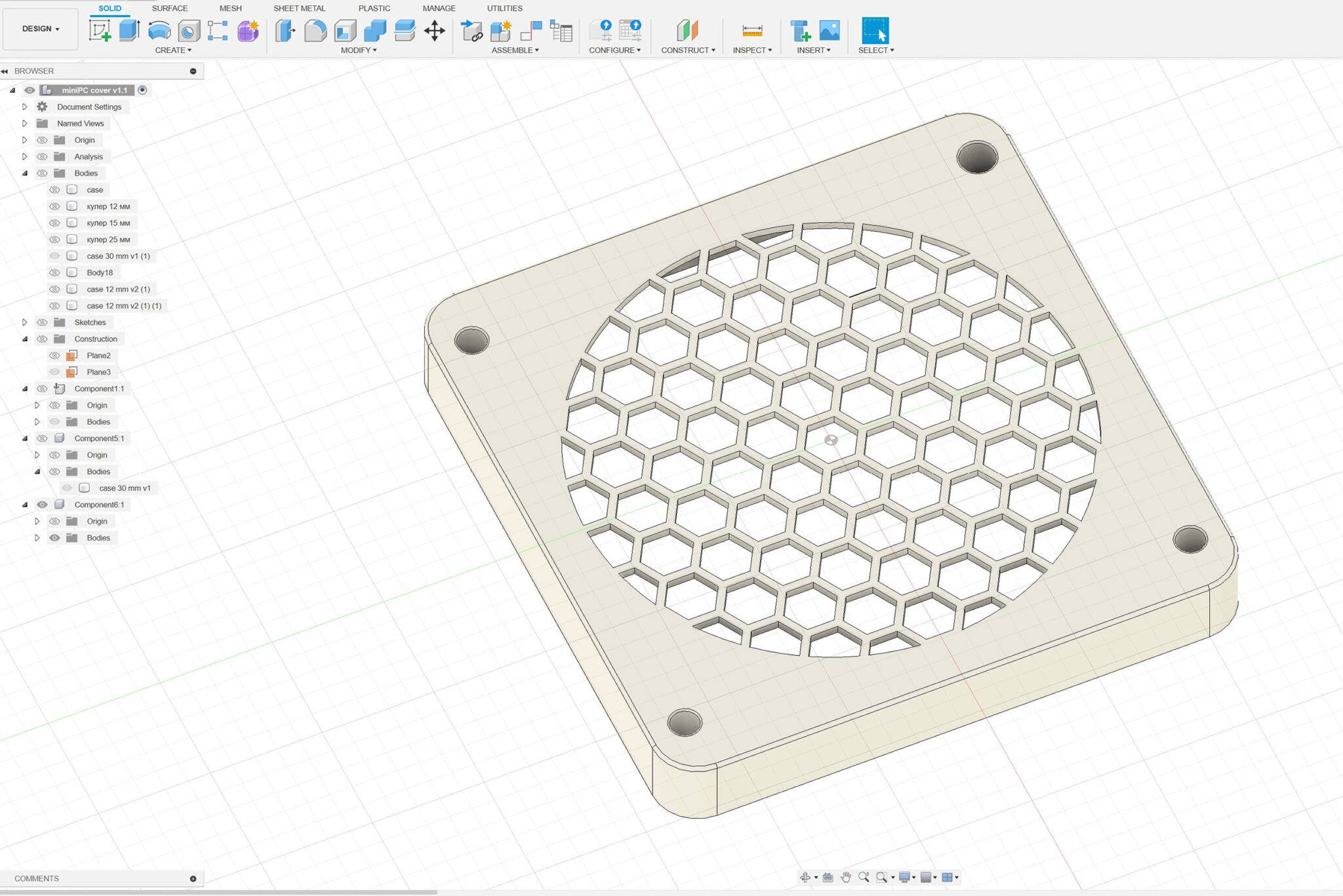The height and width of the screenshot is (896, 1343).
Task: Click the Offset Plane construct icon
Action: click(687, 30)
